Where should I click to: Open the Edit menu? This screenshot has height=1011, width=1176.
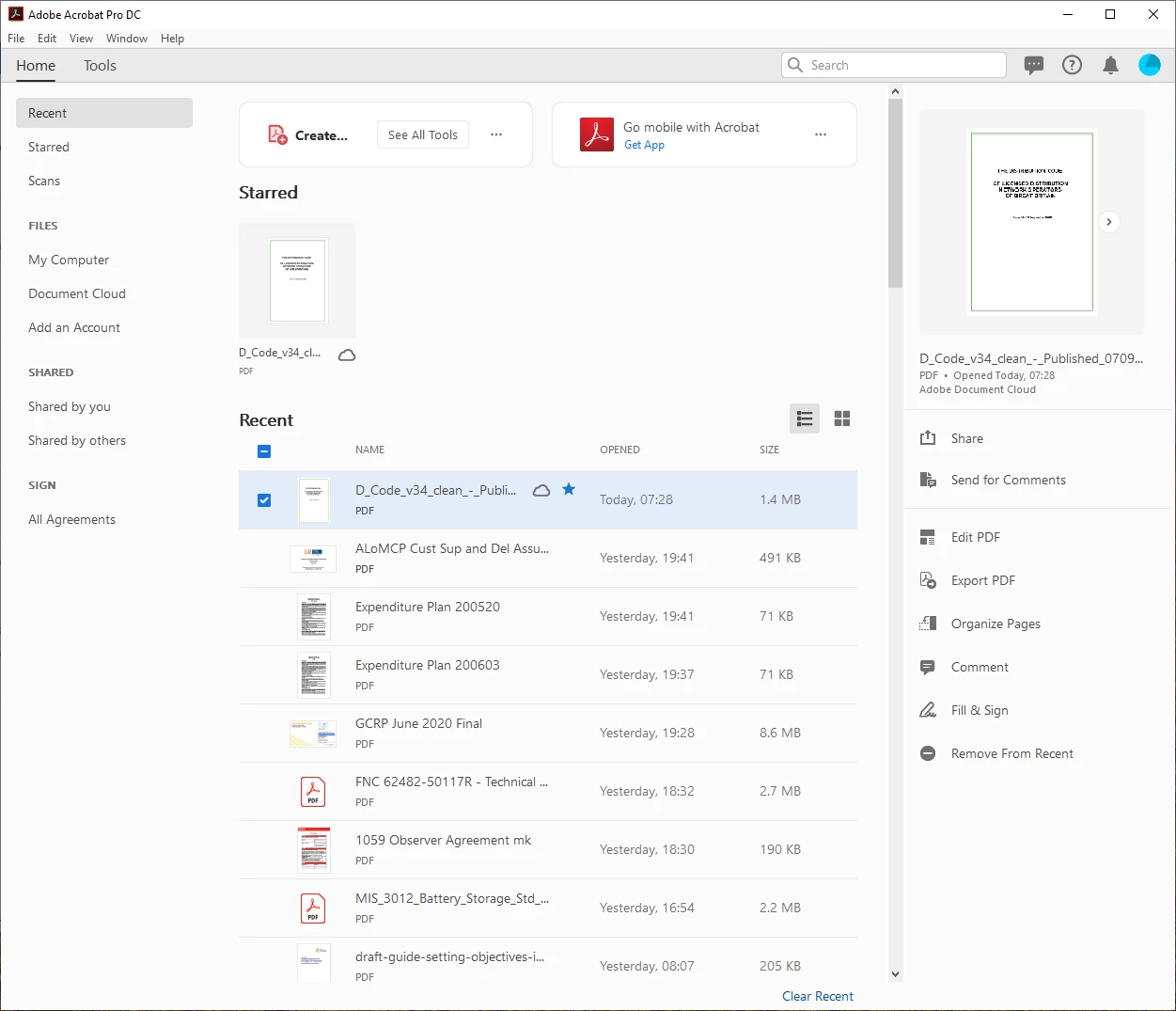[47, 39]
